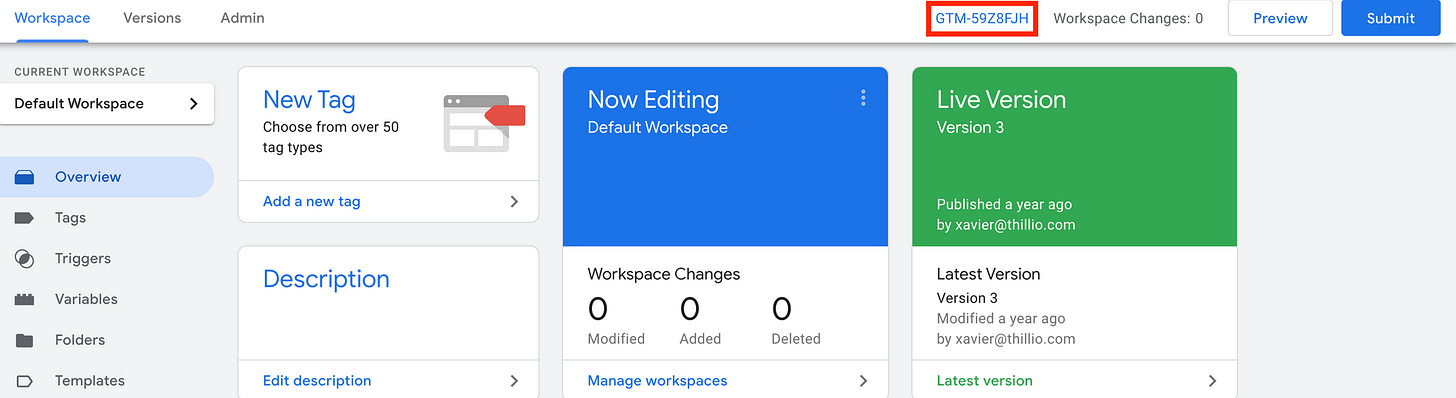Click the Latest version link
Screen dimensions: 1456x398
tap(985, 381)
